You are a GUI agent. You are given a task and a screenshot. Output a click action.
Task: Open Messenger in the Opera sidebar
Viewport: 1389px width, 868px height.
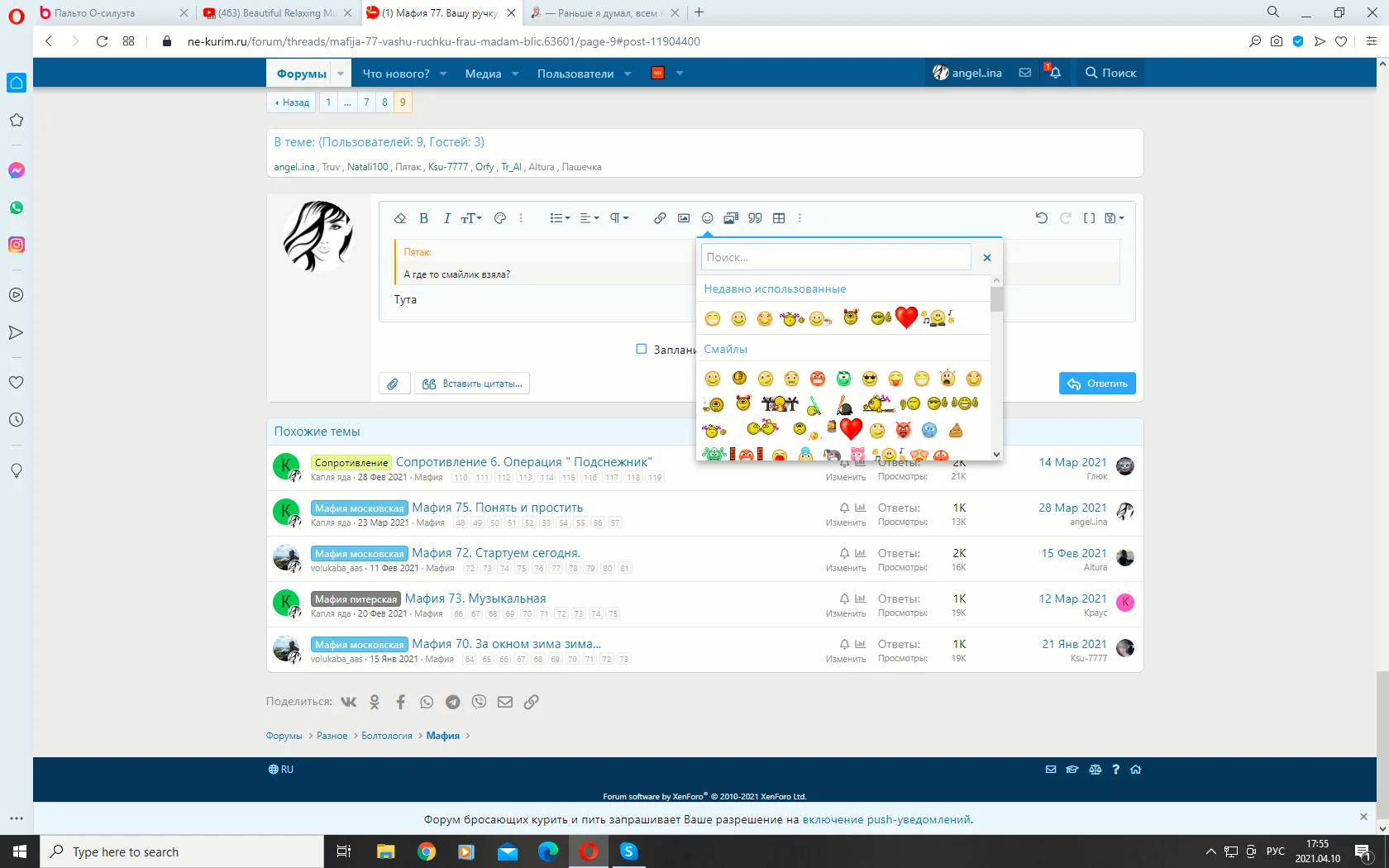(x=17, y=170)
